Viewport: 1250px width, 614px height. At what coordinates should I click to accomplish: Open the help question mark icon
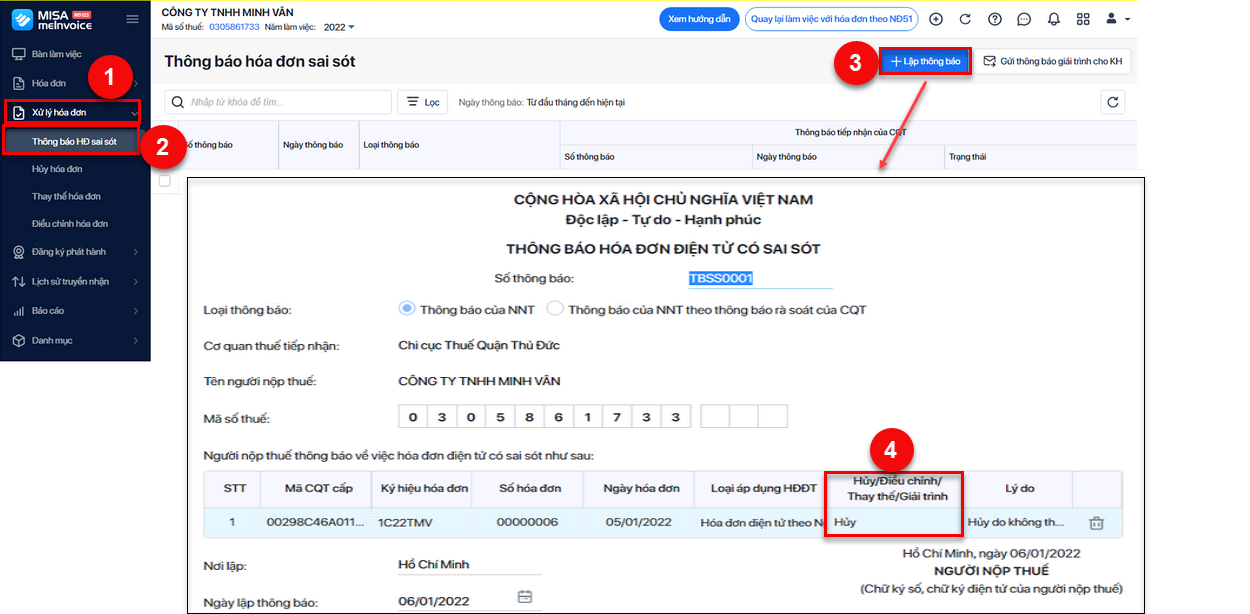[994, 19]
